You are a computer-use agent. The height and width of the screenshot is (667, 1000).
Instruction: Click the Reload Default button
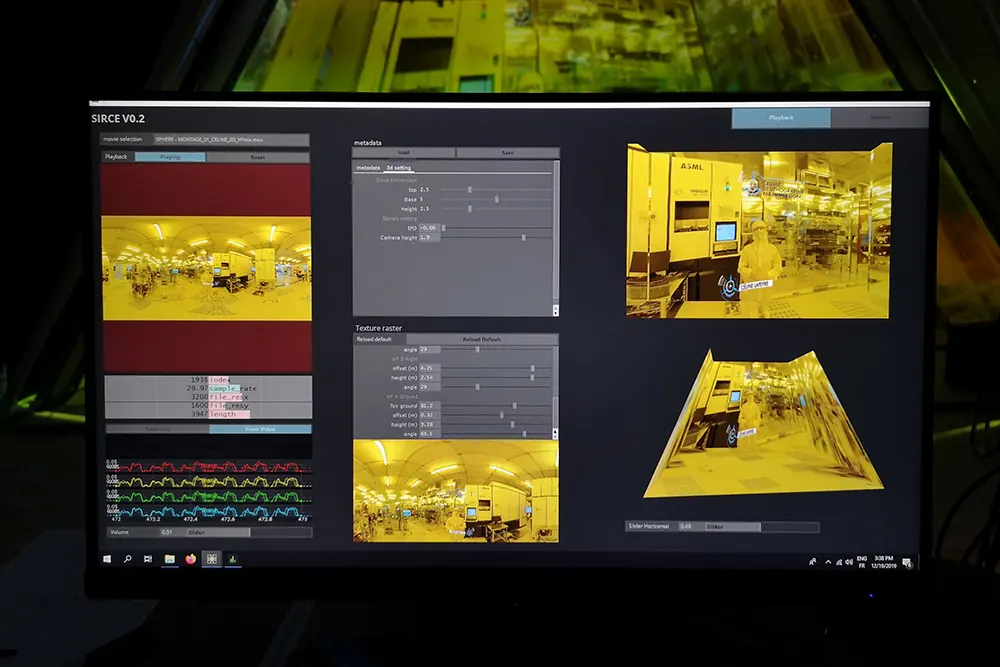tap(482, 339)
